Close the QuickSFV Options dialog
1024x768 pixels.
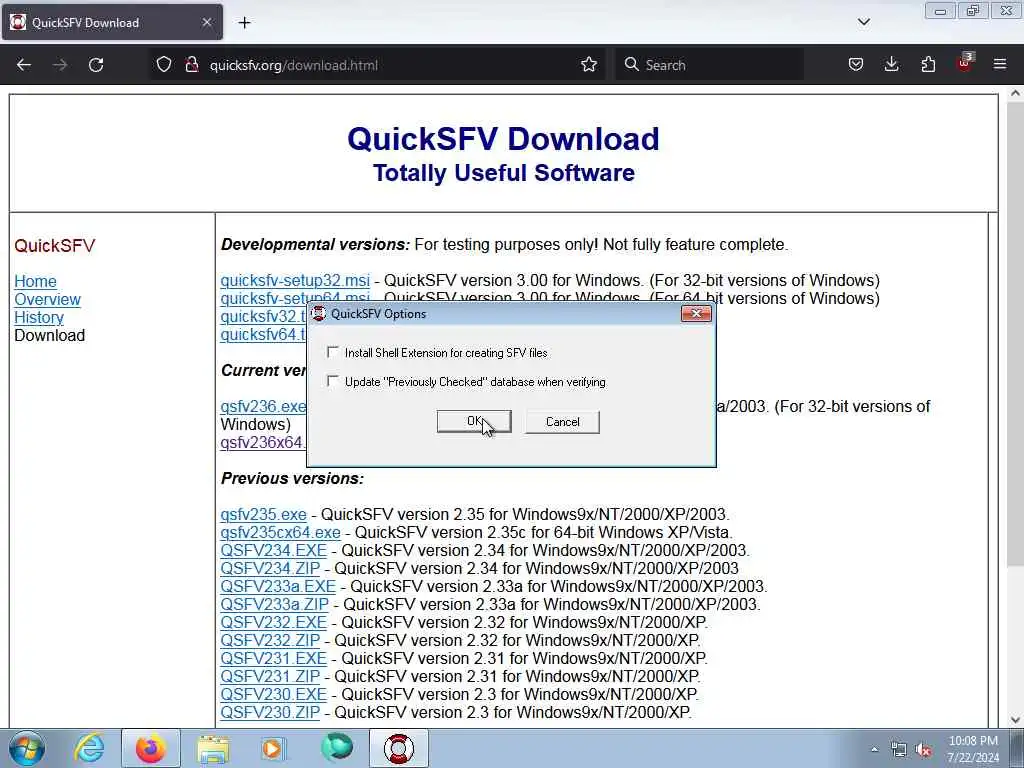(696, 313)
